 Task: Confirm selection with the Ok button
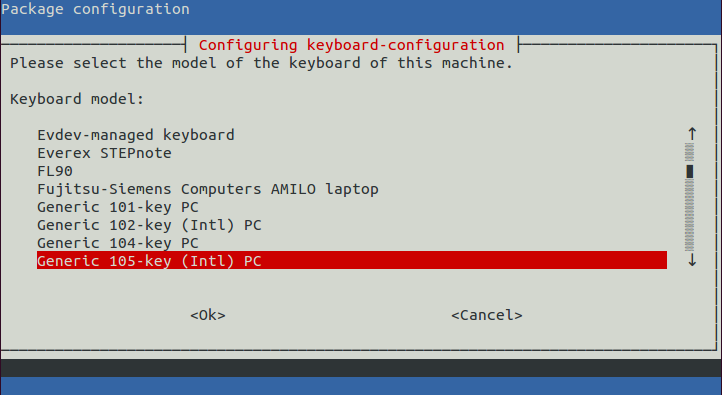point(208,315)
